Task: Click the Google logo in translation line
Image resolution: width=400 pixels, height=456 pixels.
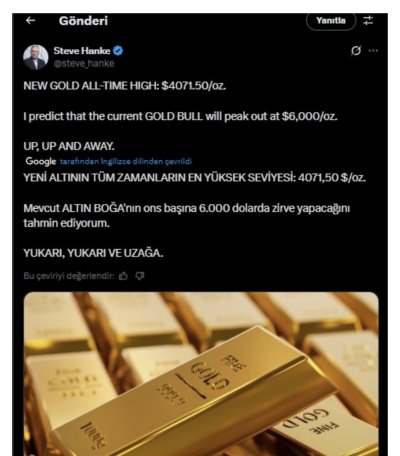Action: 41,161
